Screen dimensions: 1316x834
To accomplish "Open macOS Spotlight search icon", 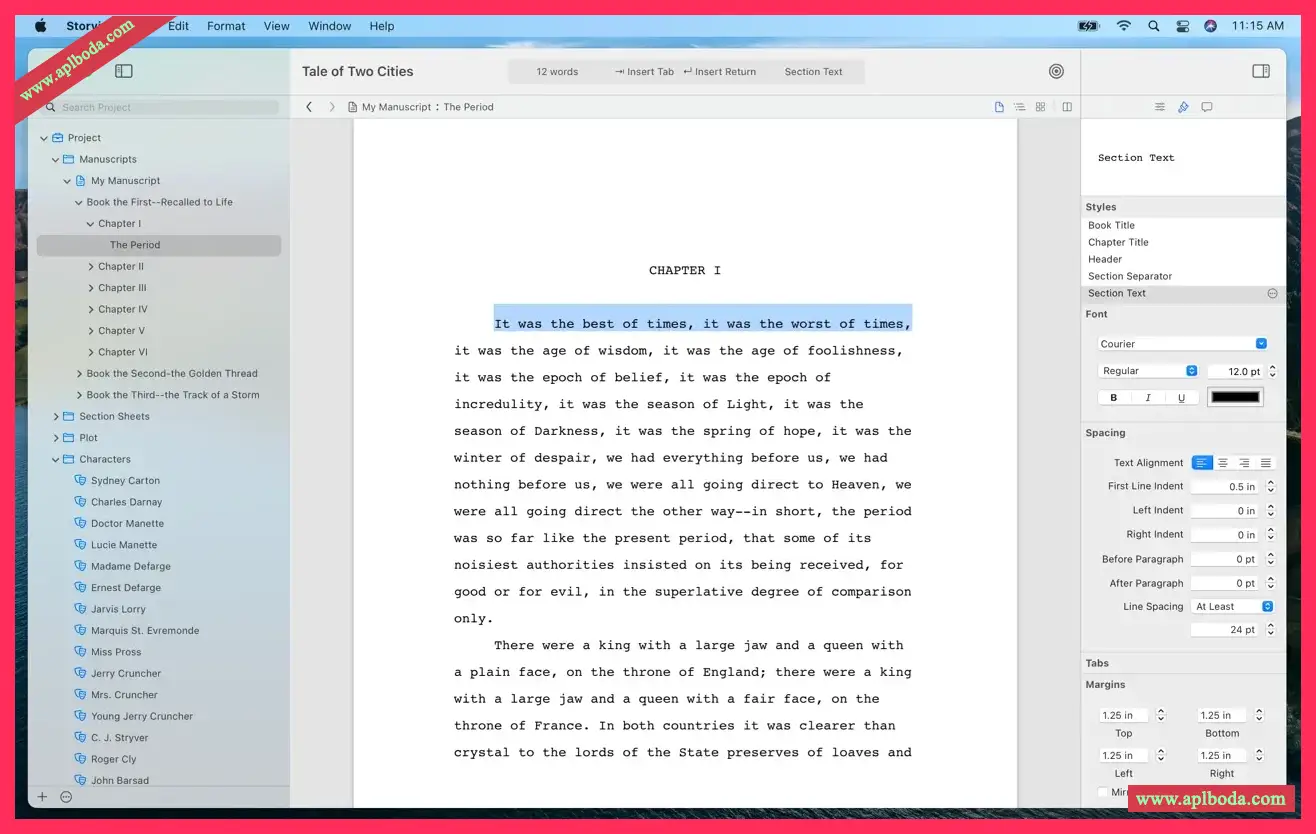I will click(1154, 26).
